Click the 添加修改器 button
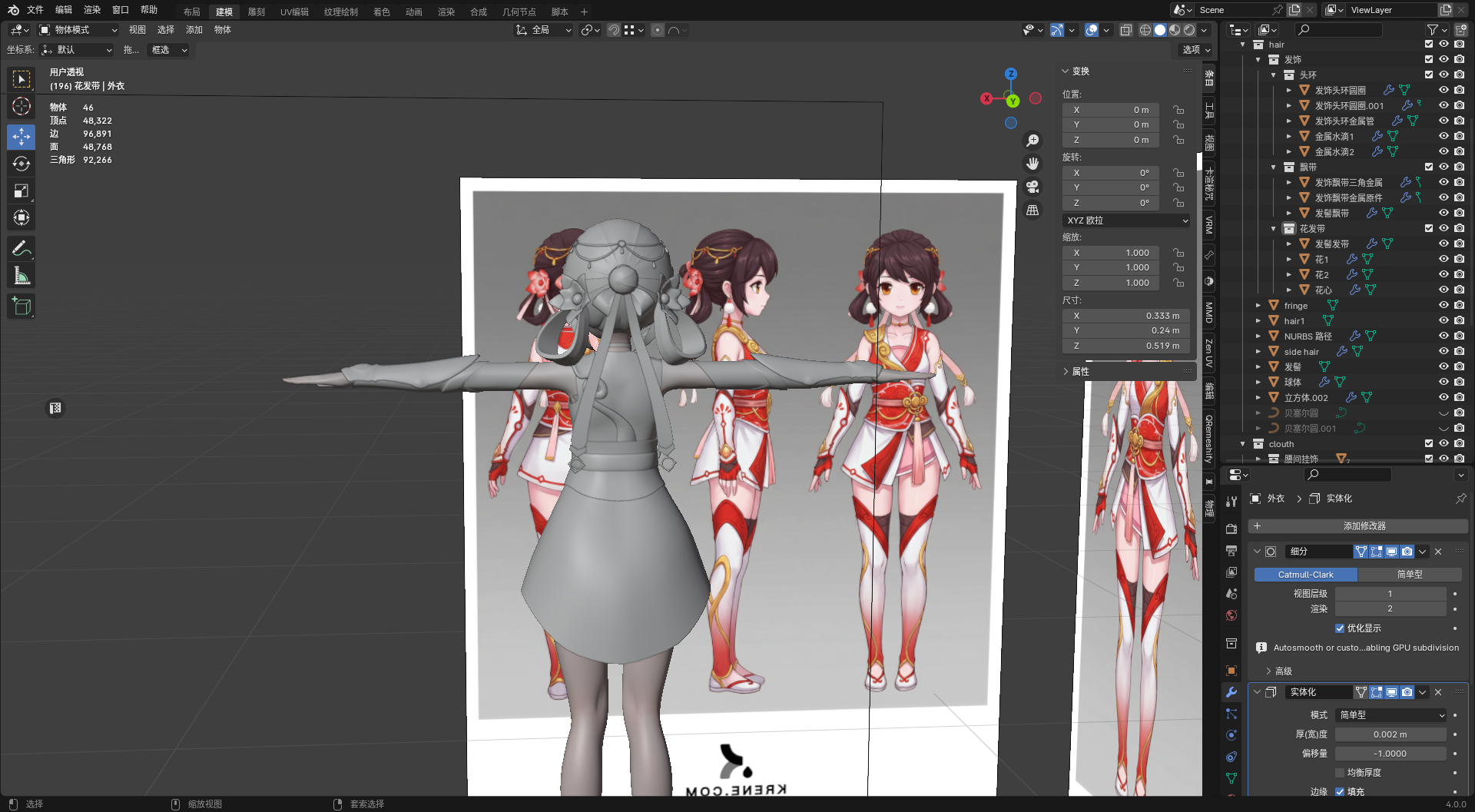Image resolution: width=1475 pixels, height=812 pixels. click(1357, 526)
